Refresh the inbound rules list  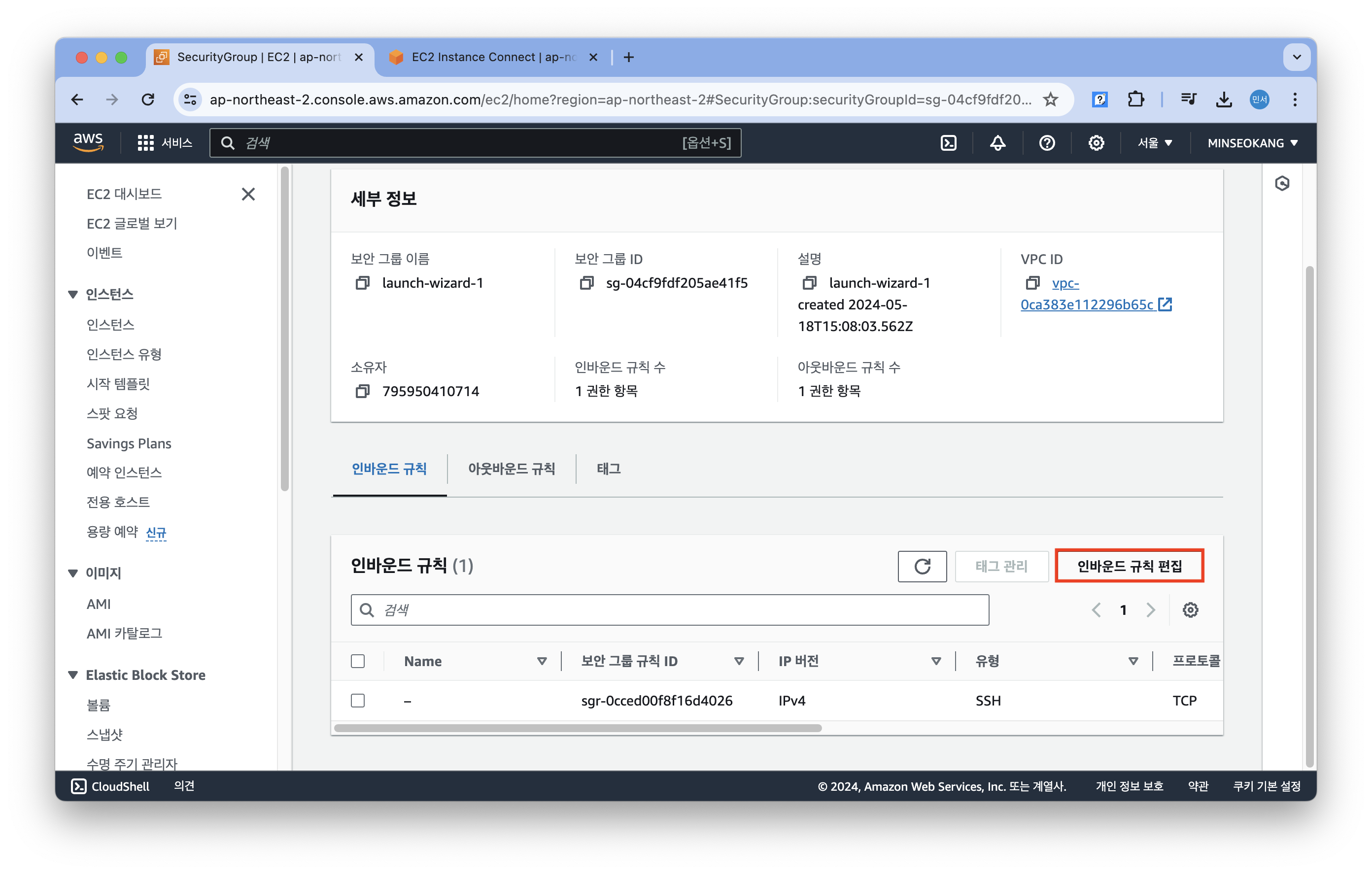[x=922, y=567]
